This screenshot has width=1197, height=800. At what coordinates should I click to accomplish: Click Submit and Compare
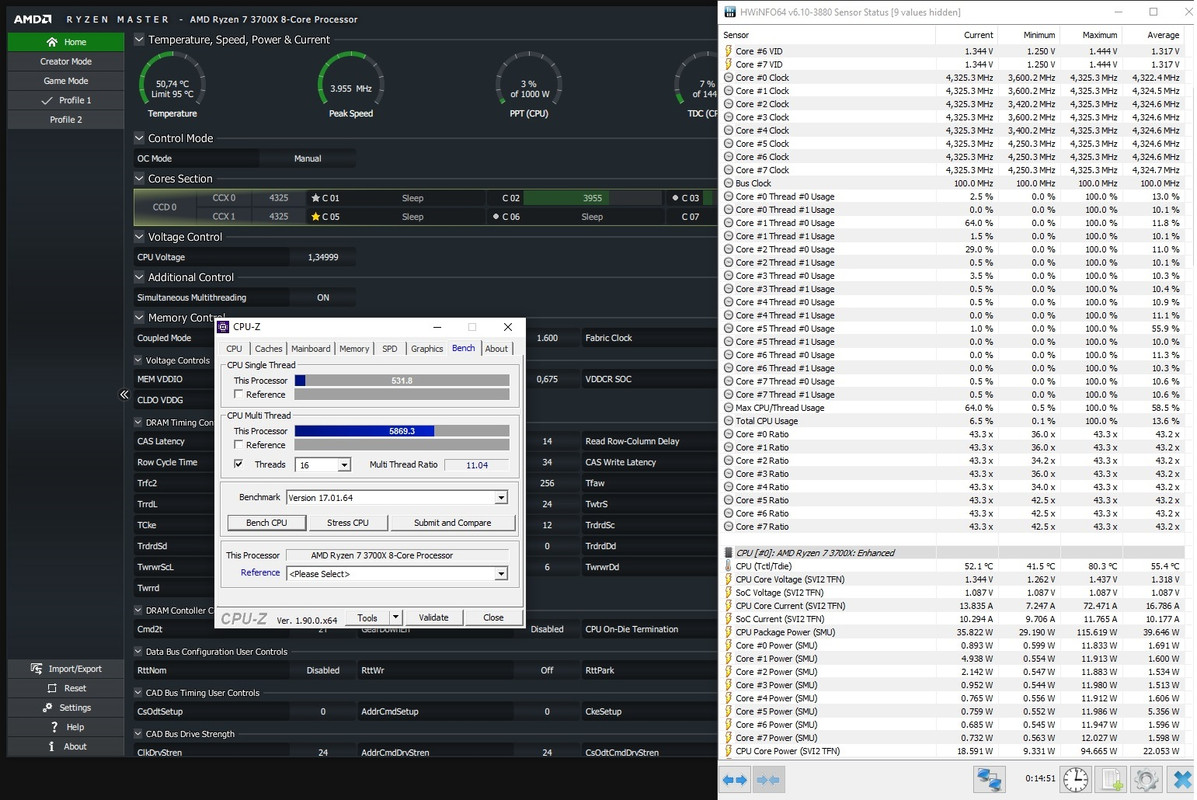pos(452,523)
